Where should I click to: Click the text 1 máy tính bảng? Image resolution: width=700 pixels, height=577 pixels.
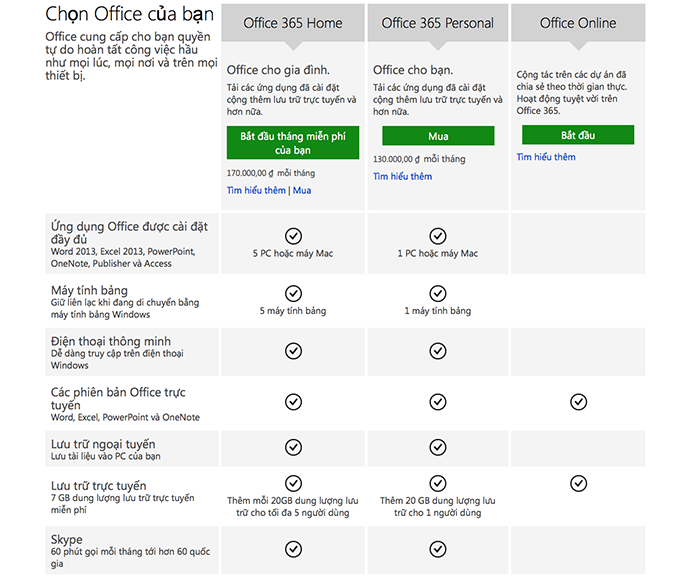[x=438, y=310]
